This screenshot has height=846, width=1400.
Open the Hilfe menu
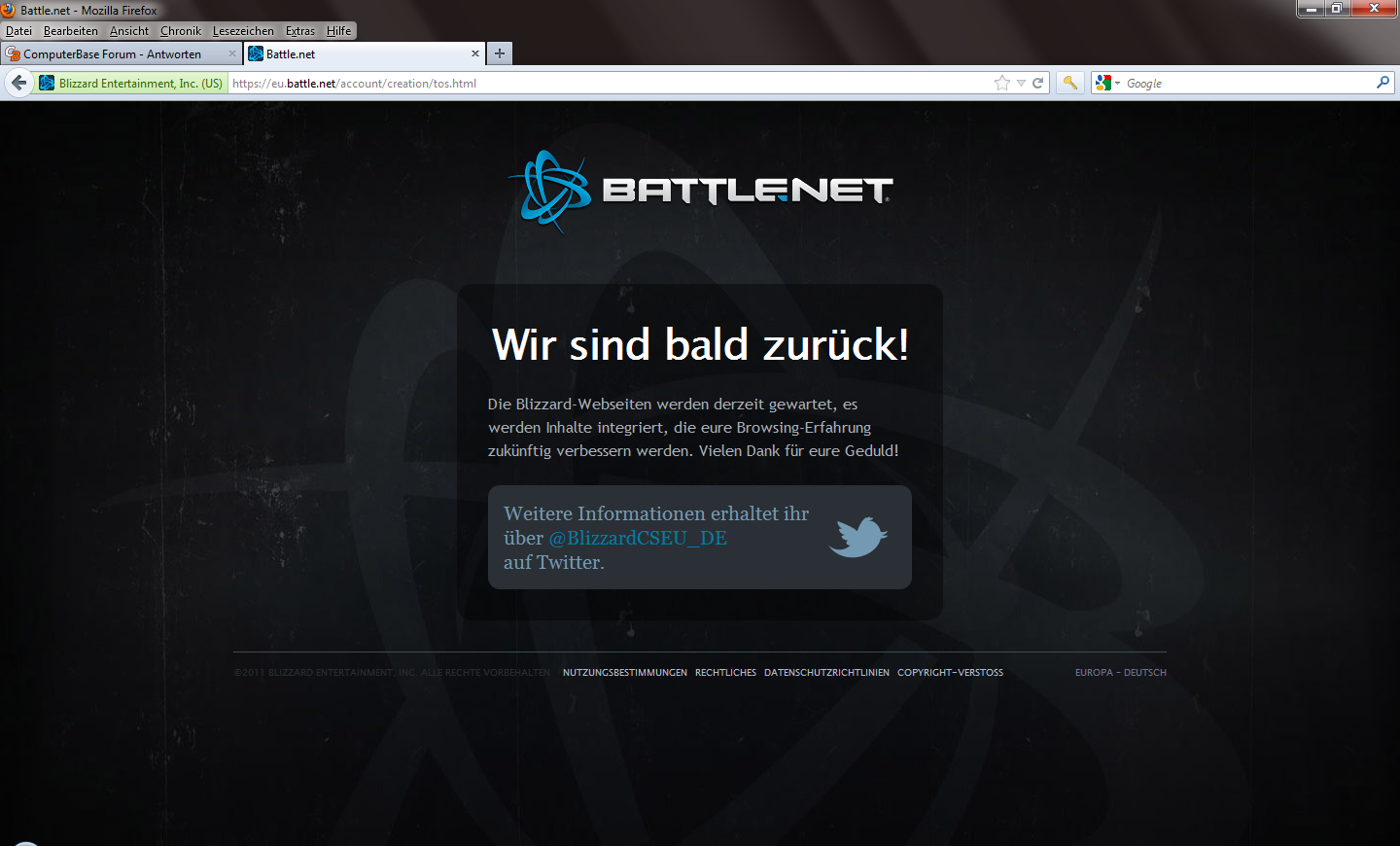click(338, 31)
